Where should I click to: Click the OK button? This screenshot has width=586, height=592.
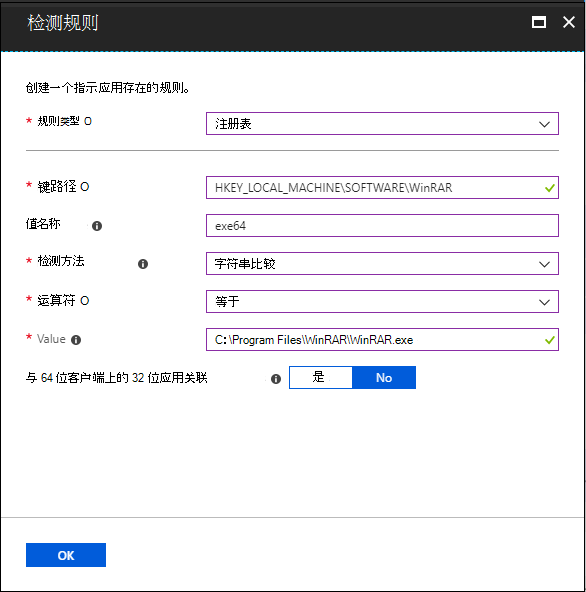66,555
